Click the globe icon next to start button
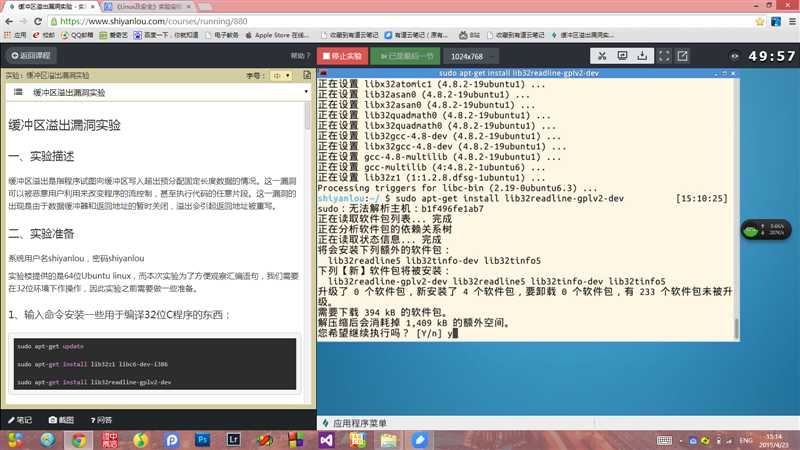The height and width of the screenshot is (450, 800). [x=47, y=440]
